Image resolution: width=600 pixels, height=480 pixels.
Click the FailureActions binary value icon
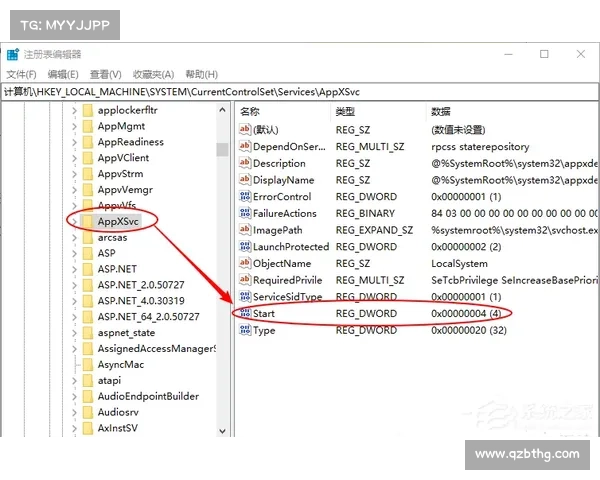244,213
